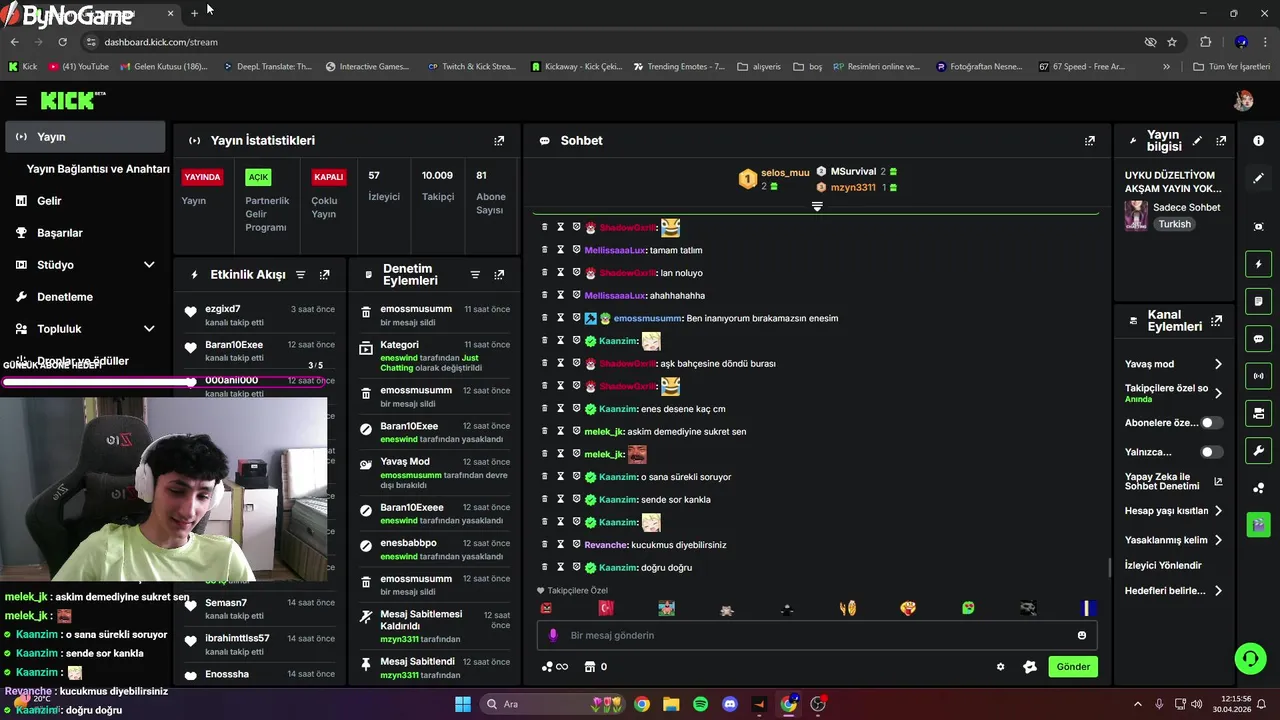This screenshot has width=1280, height=720.
Task: Open Hedefleri belirle... settings
Action: [x=1173, y=591]
